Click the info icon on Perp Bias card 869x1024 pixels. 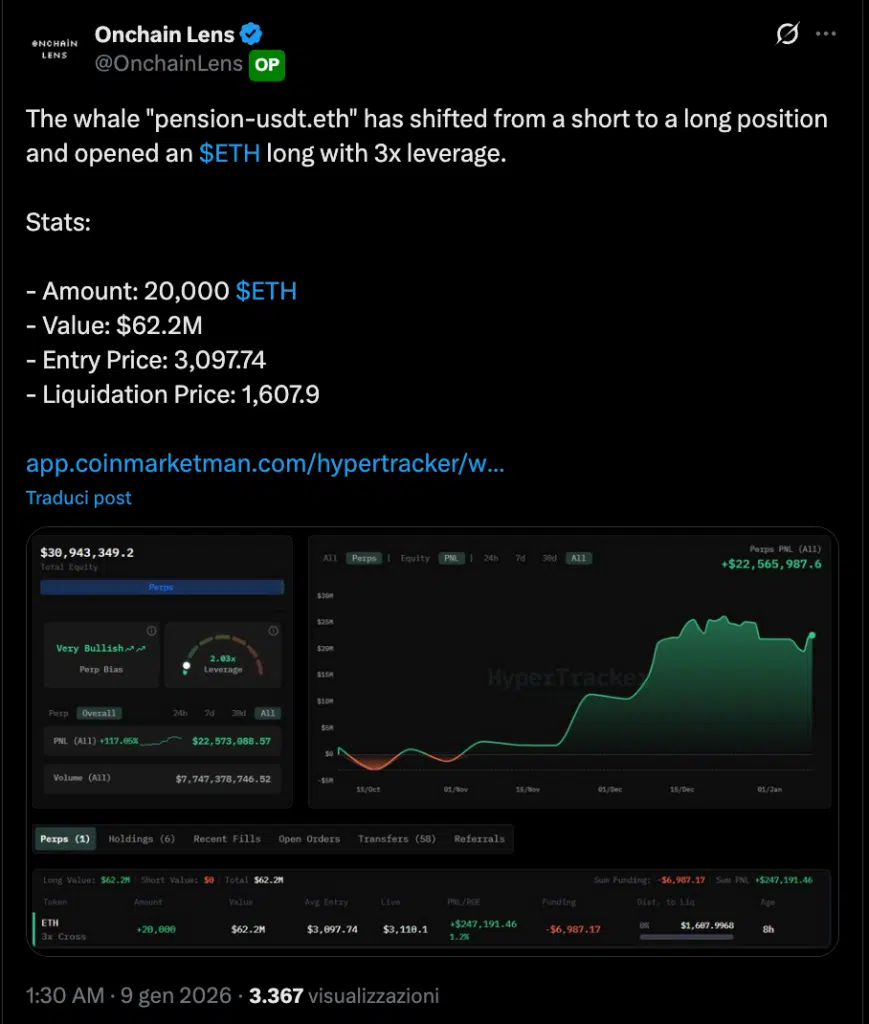[151, 630]
